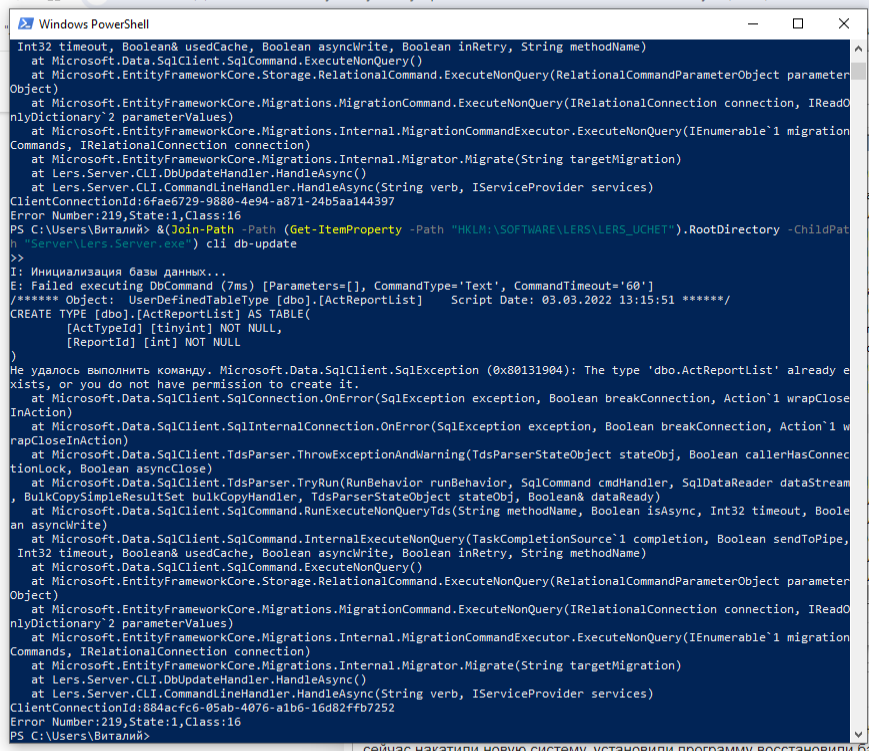Click the 'E: Failed executing DbCommand' line
This screenshot has width=869, height=751.
tap(332, 286)
